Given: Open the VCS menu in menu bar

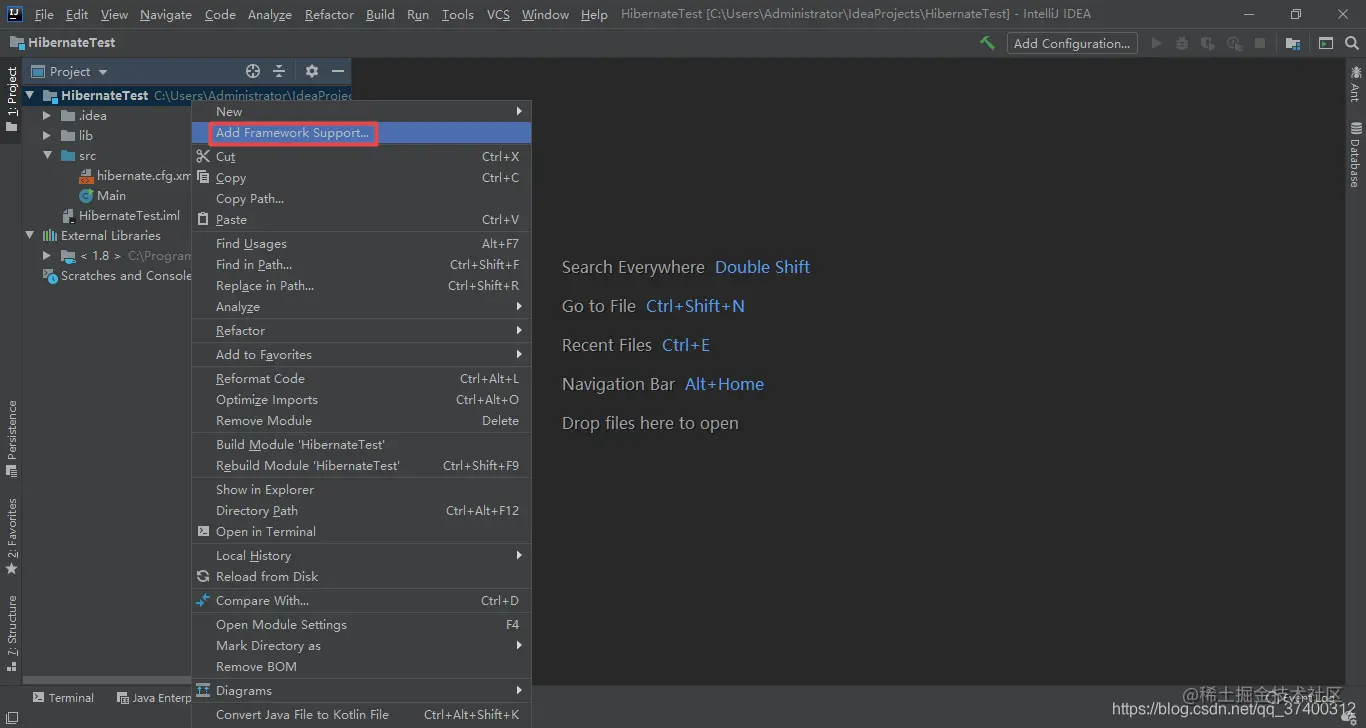Looking at the screenshot, I should click(x=498, y=14).
